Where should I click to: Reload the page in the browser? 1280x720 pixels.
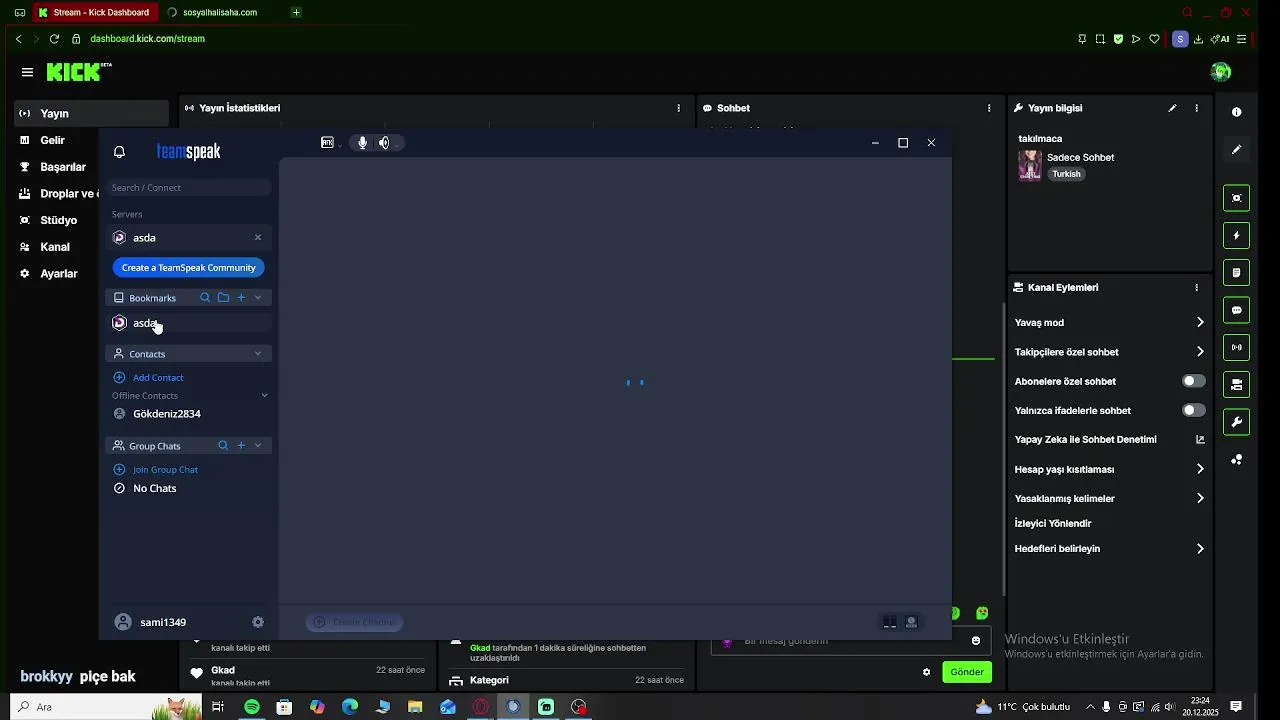pyautogui.click(x=54, y=39)
